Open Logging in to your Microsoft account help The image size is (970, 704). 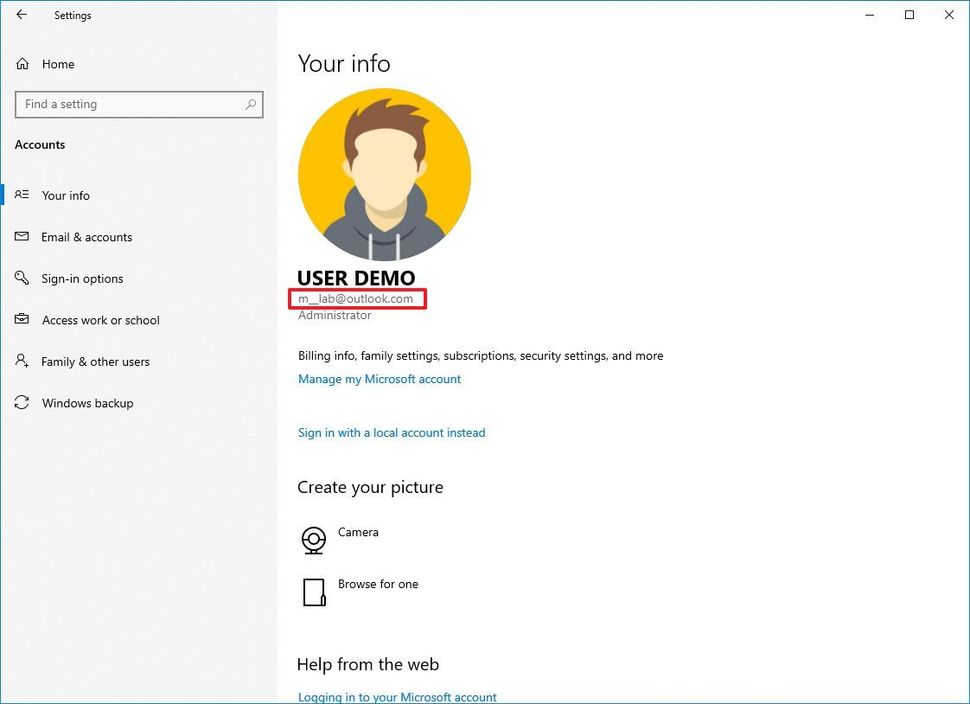(397, 696)
